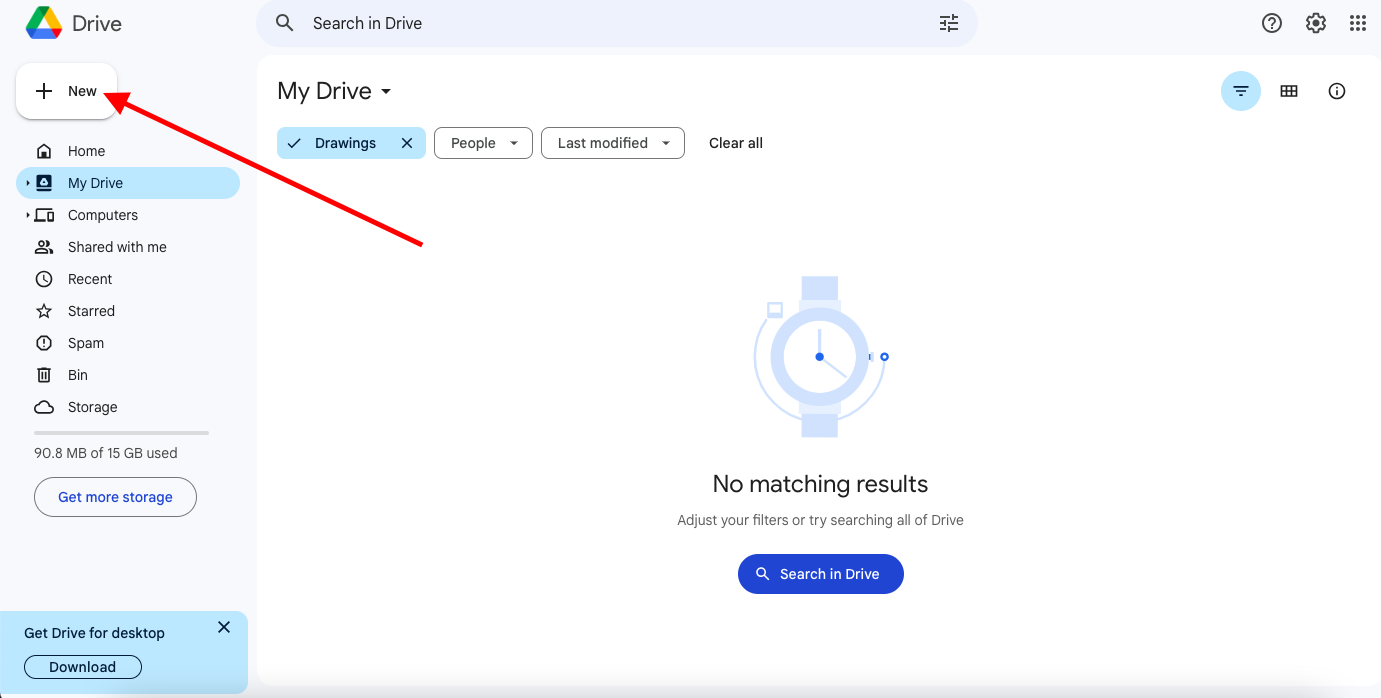Click Get more storage

[x=115, y=497]
